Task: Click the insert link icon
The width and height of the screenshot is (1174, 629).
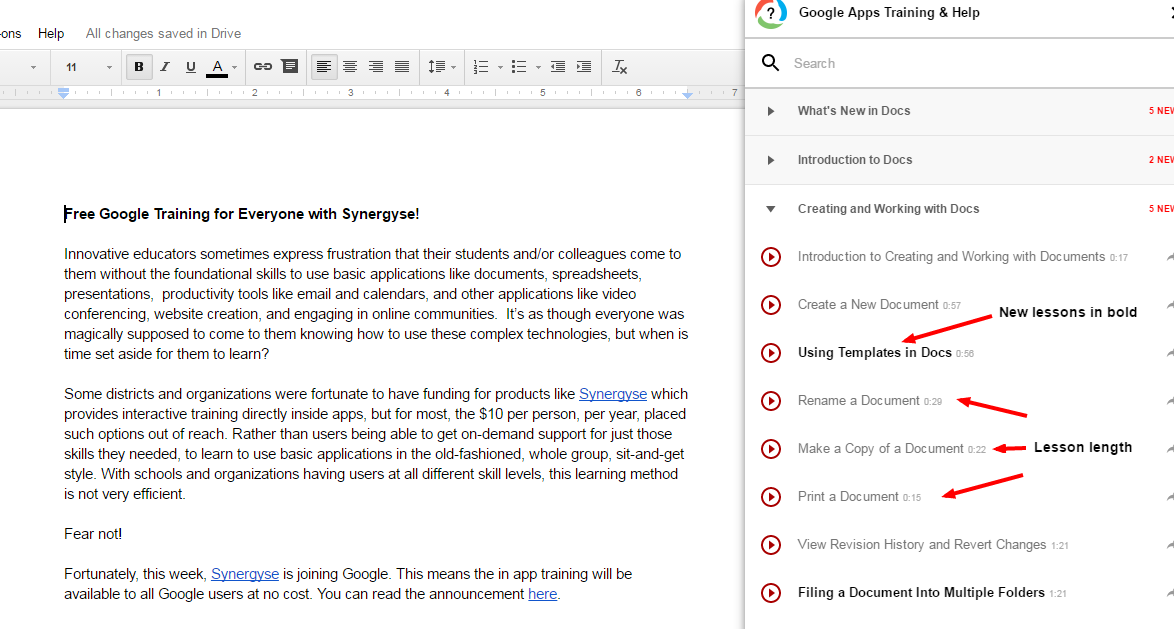Action: [x=263, y=67]
